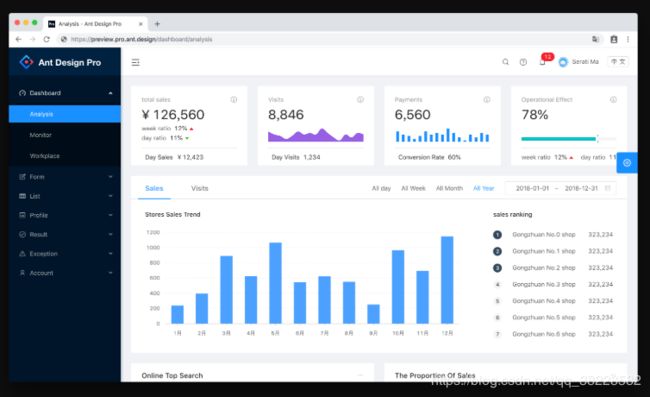Collapse the Dashboard sidebar menu
This screenshot has height=397, width=650.
click(x=65, y=93)
